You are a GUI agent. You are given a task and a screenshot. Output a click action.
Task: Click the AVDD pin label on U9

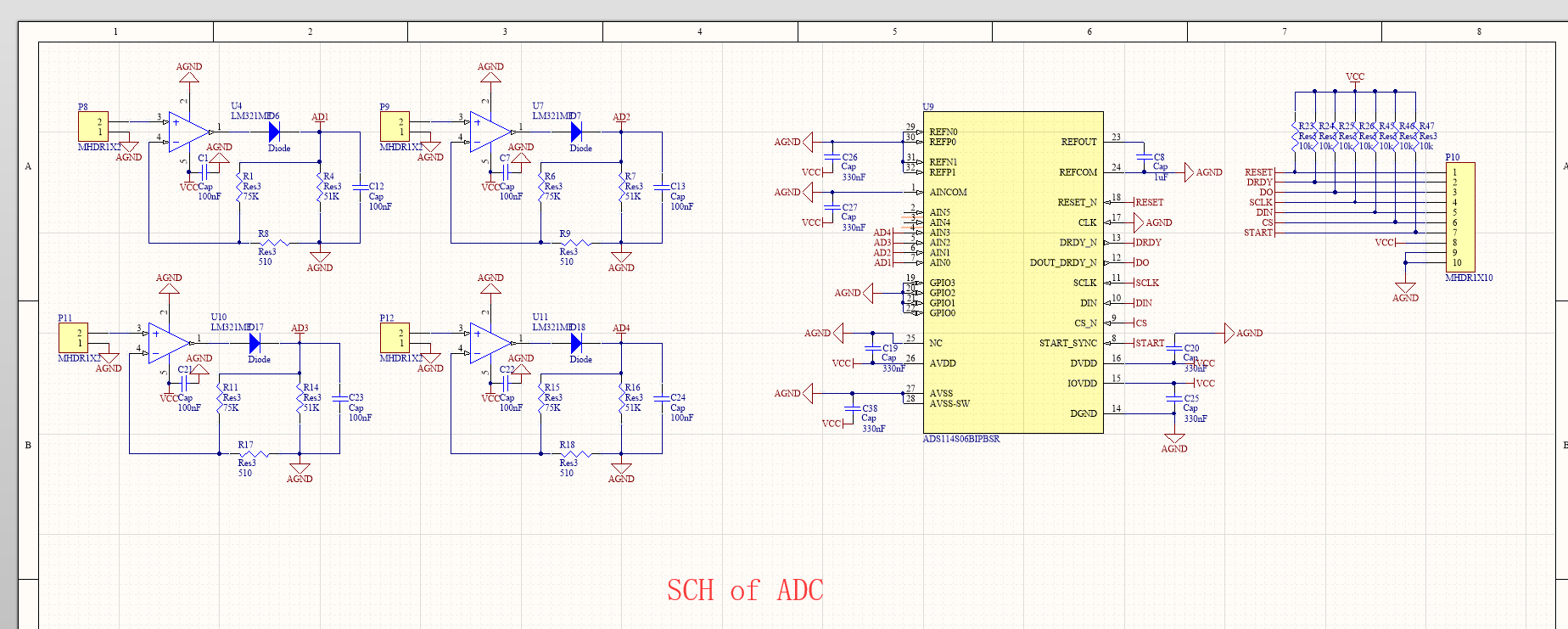tap(943, 363)
